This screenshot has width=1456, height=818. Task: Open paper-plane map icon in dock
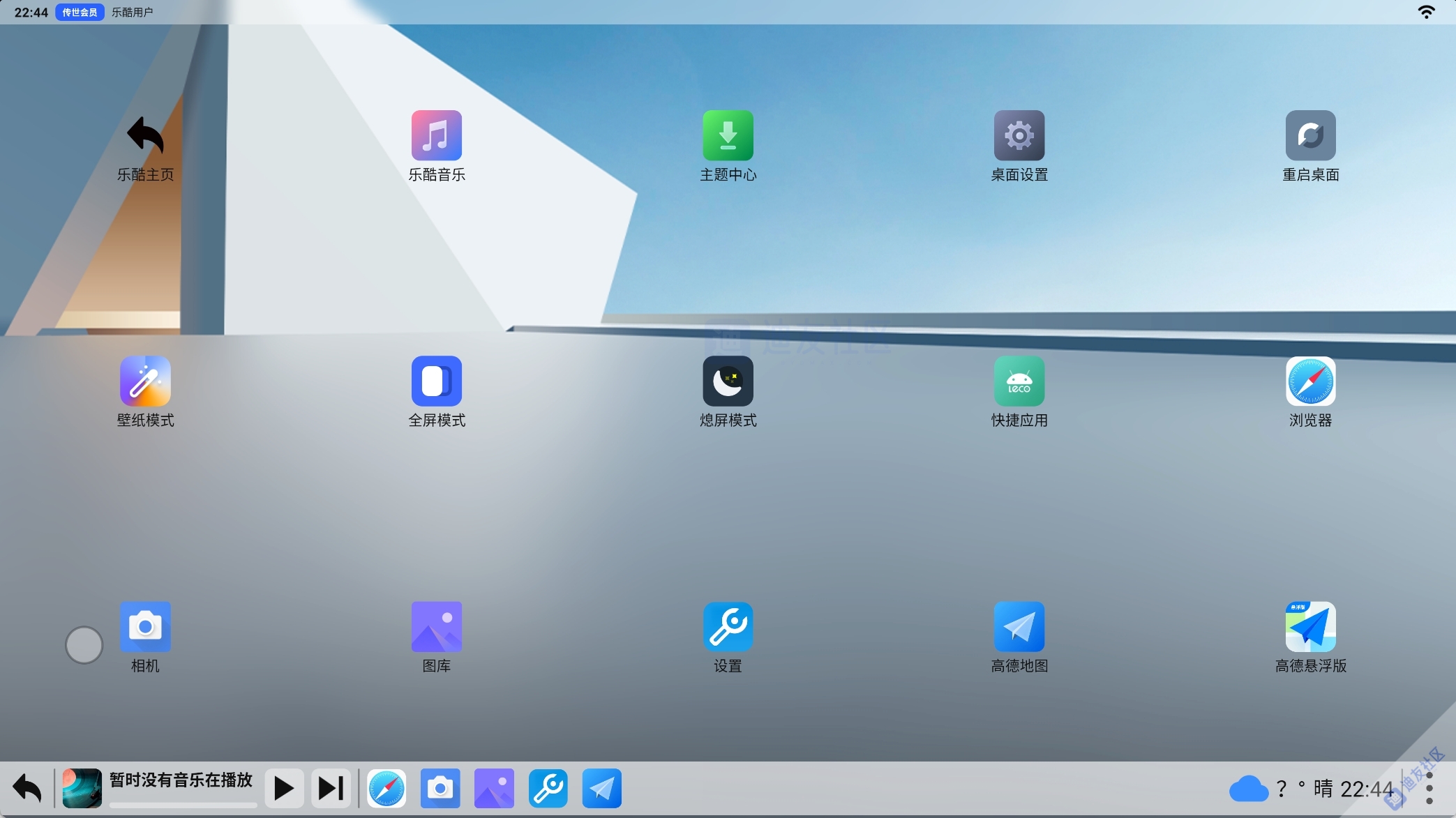601,789
